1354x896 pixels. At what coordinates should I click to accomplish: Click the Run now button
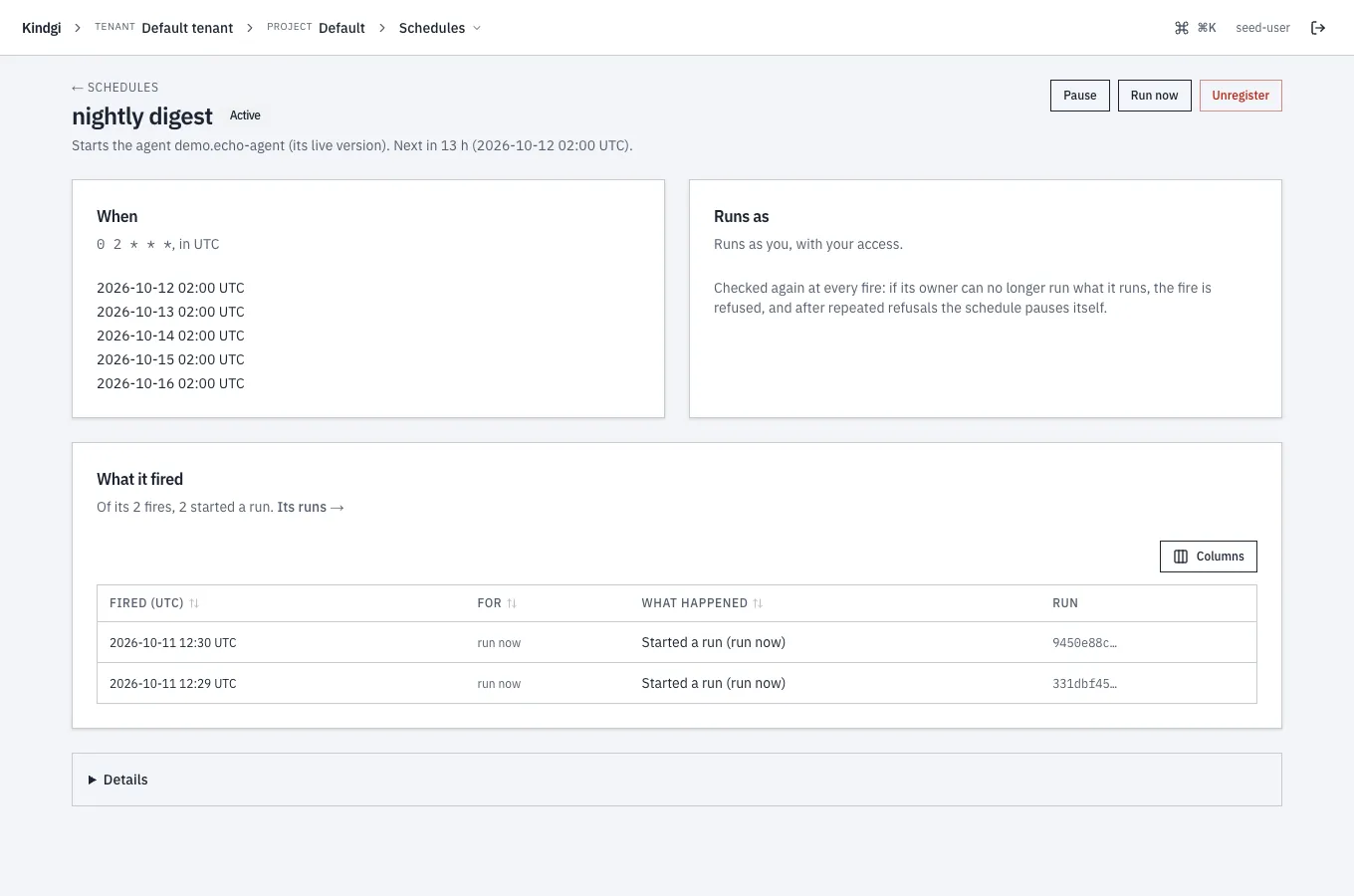(1155, 96)
